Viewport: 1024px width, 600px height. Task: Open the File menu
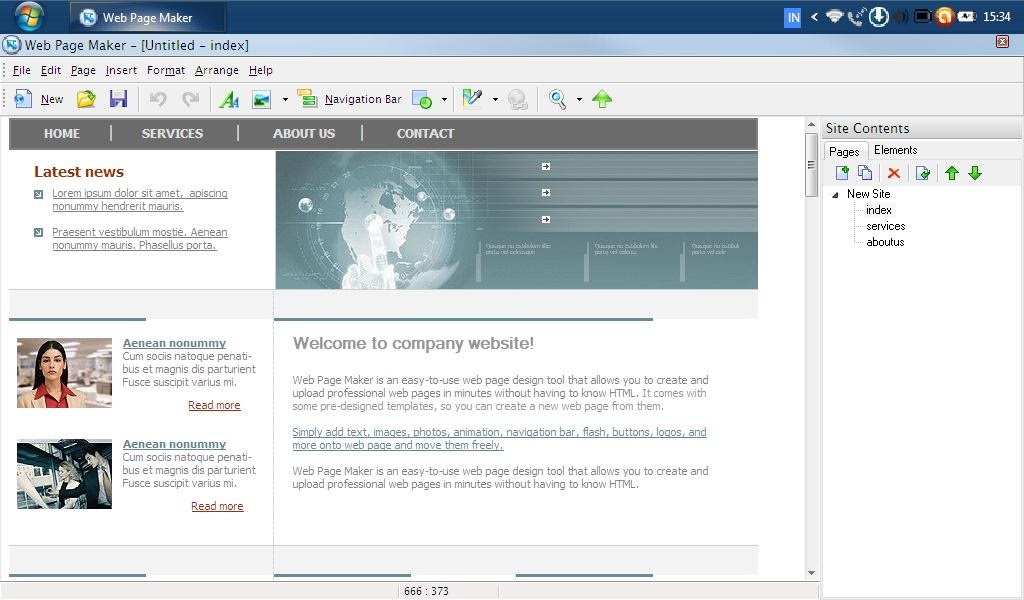tap(22, 70)
